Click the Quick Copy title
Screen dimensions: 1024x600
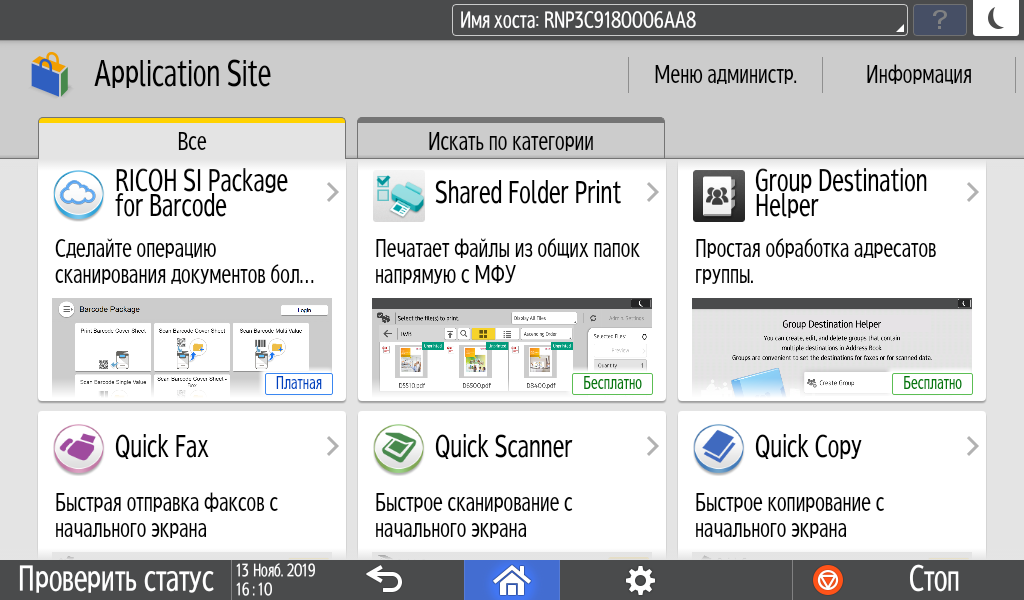[x=808, y=447]
